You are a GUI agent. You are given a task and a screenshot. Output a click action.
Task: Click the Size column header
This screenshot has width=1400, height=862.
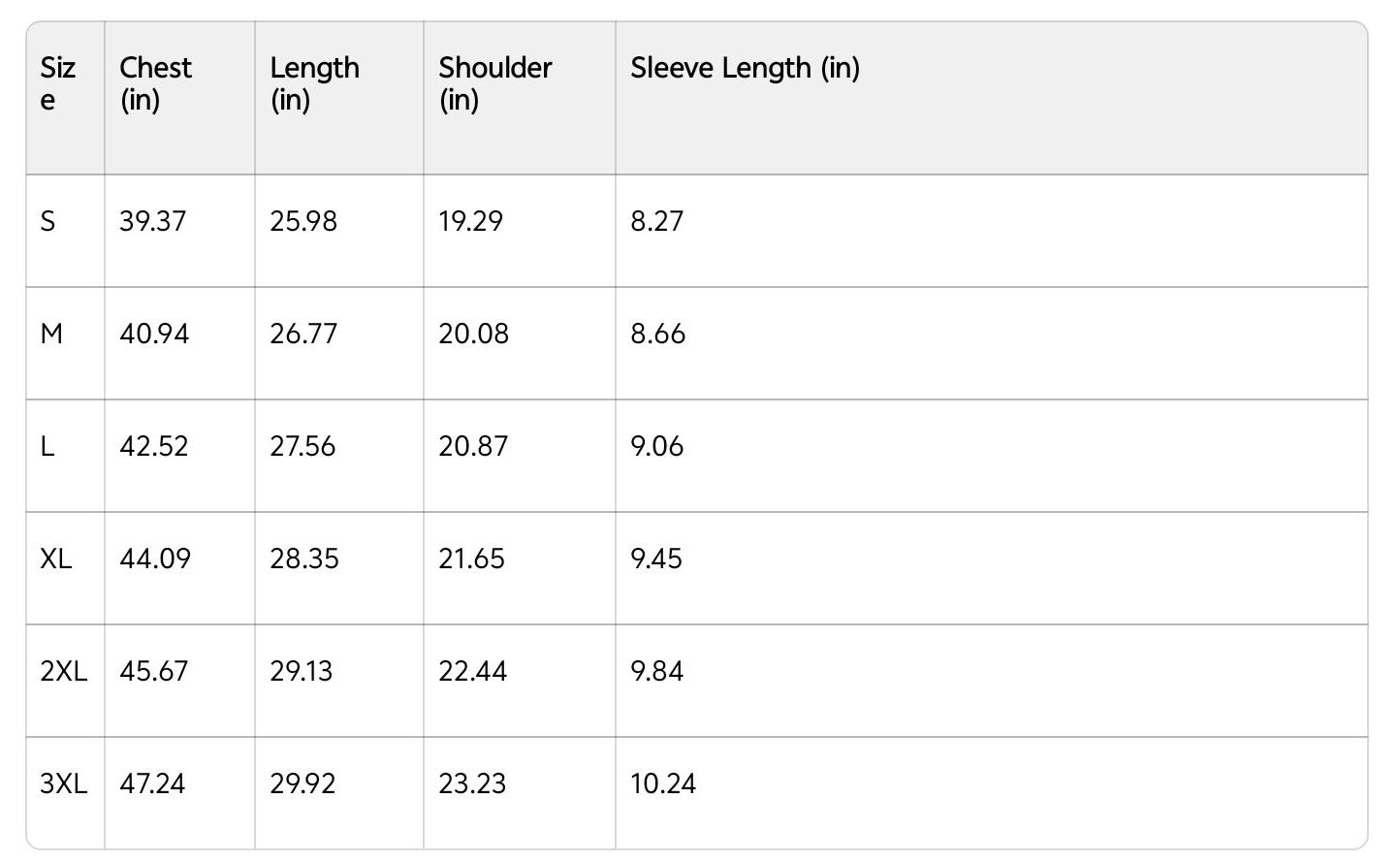pyautogui.click(x=57, y=83)
